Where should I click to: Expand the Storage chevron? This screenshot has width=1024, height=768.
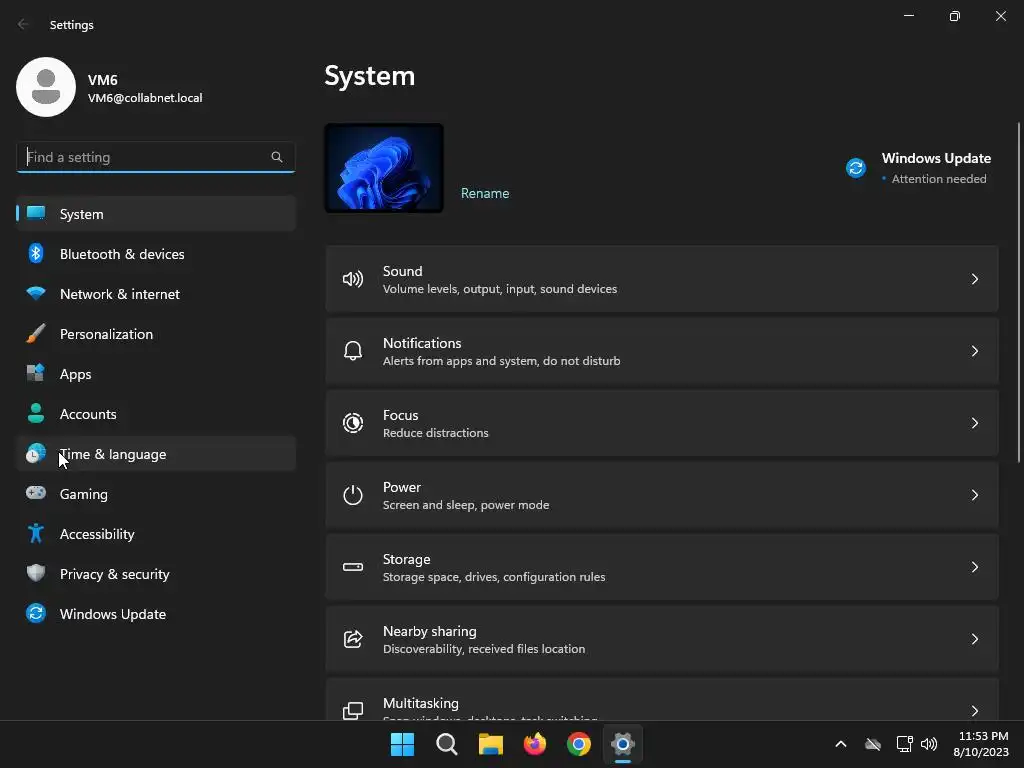(x=974, y=567)
